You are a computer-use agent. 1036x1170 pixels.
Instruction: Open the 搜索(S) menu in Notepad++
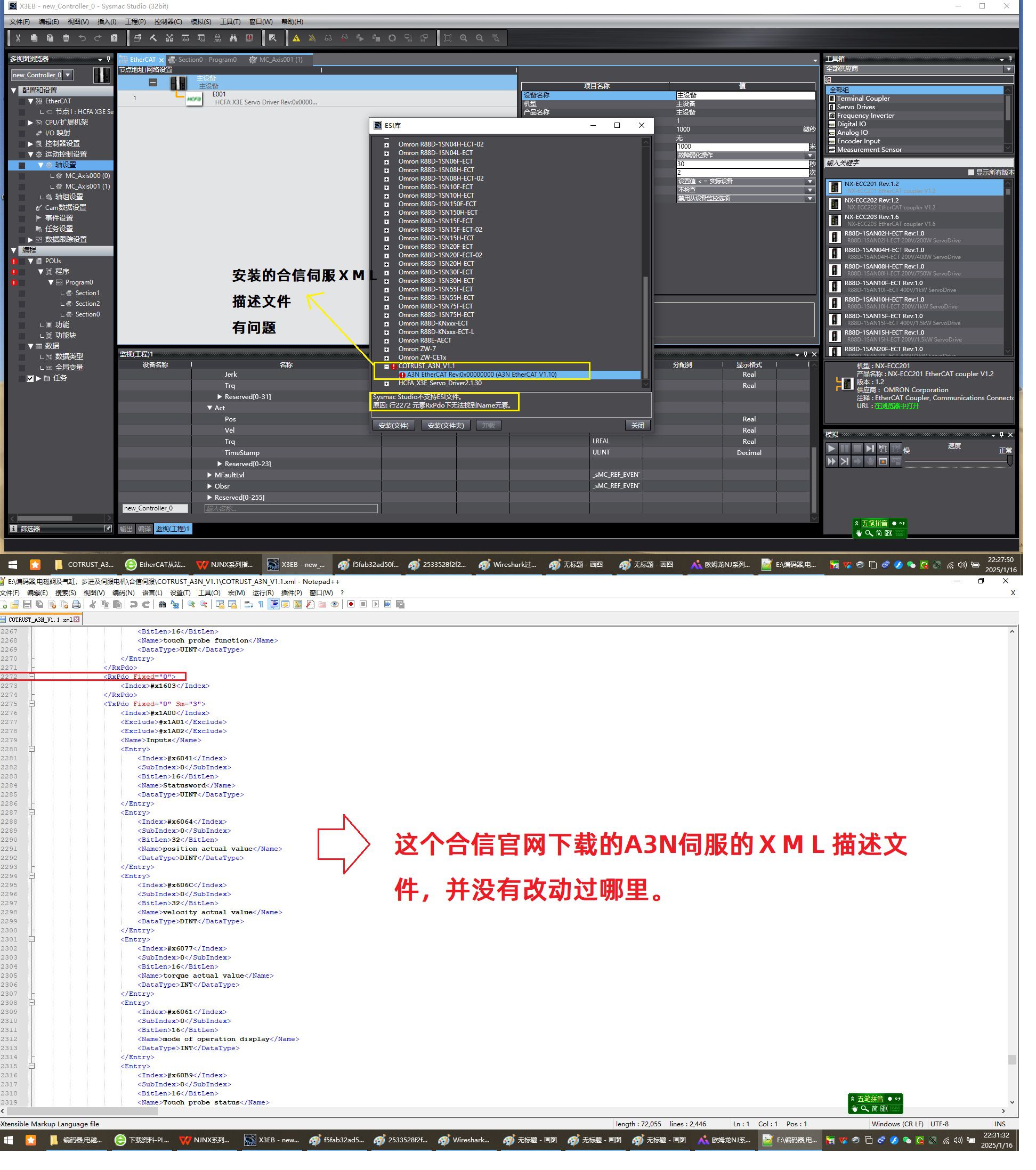point(66,592)
